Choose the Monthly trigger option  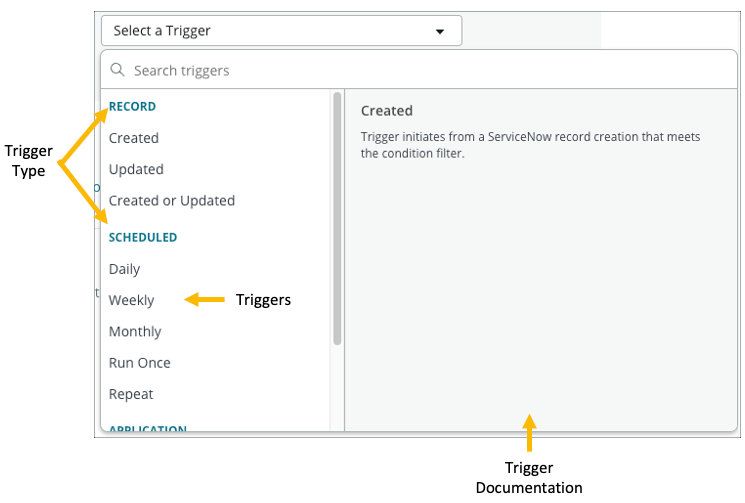135,331
